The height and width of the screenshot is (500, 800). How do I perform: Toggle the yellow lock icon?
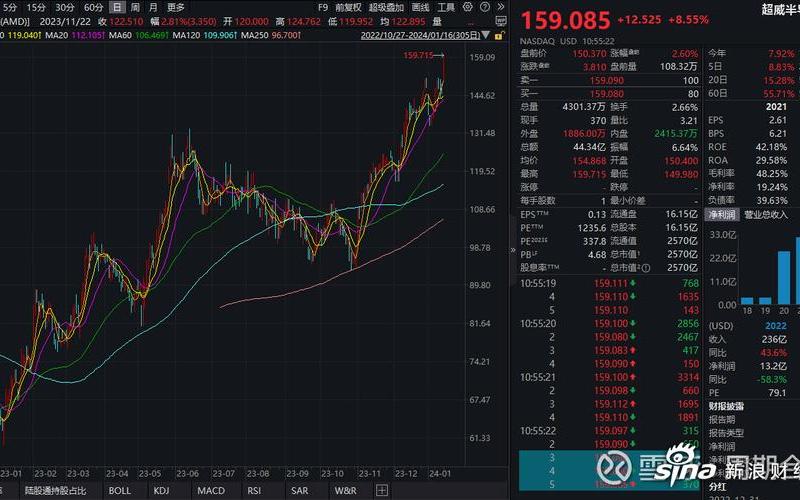click(x=499, y=35)
